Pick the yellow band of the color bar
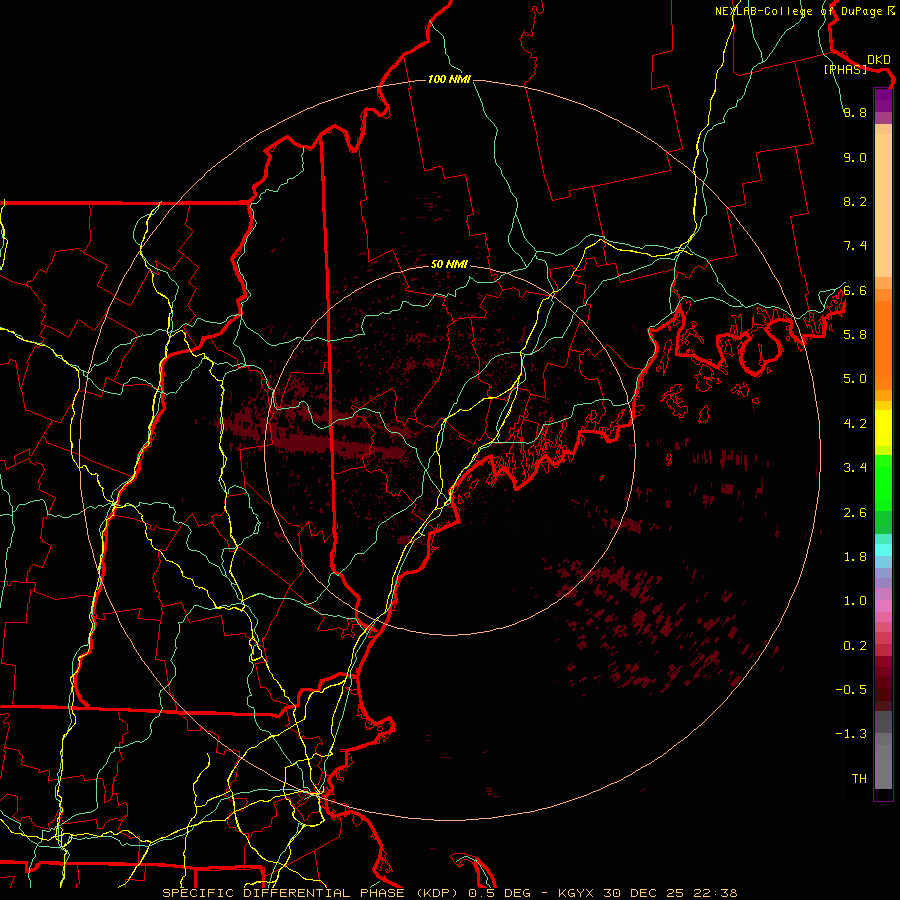900x900 pixels. [x=883, y=428]
